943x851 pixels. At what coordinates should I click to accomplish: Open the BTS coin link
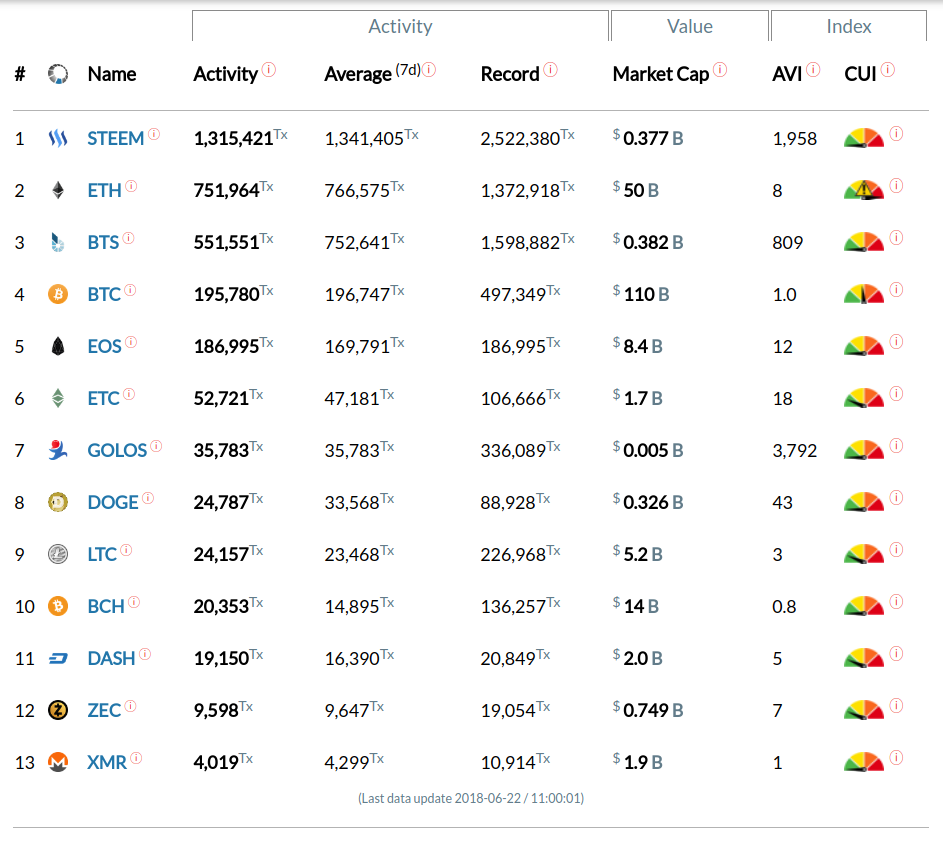point(103,242)
